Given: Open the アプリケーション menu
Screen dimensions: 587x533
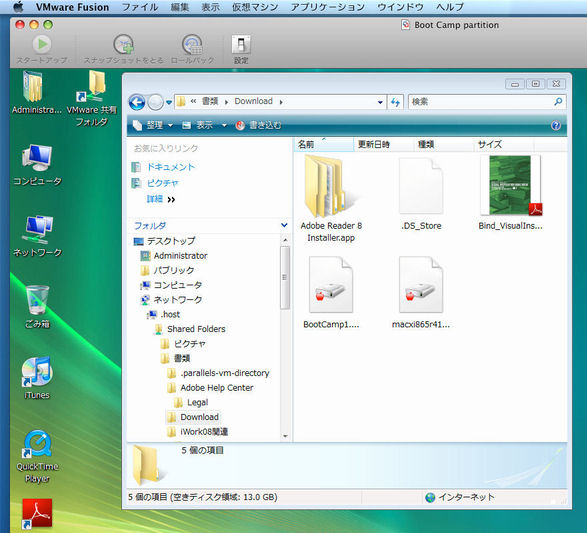Looking at the screenshot, I should coord(328,7).
